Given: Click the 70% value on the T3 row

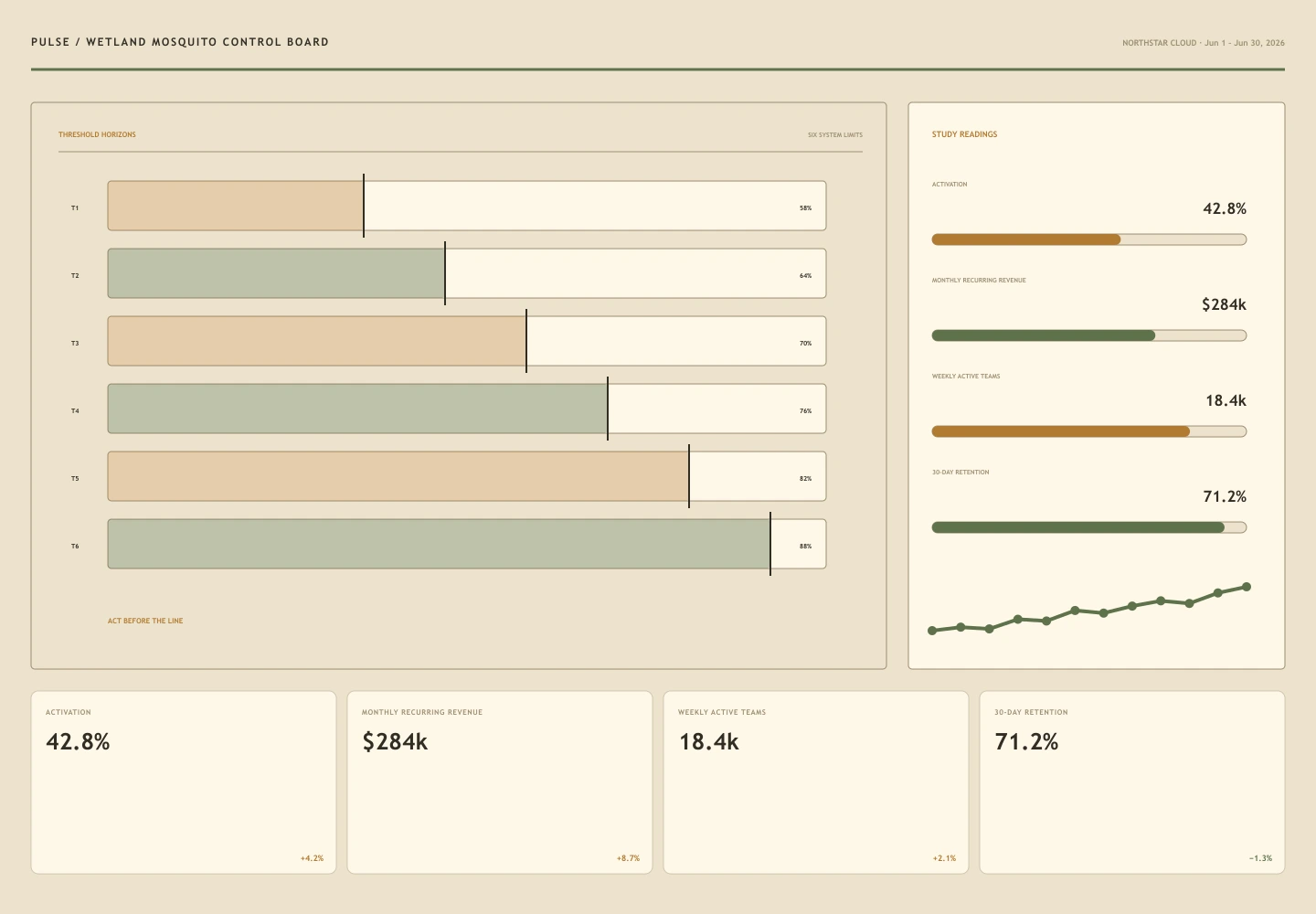Looking at the screenshot, I should [805, 344].
